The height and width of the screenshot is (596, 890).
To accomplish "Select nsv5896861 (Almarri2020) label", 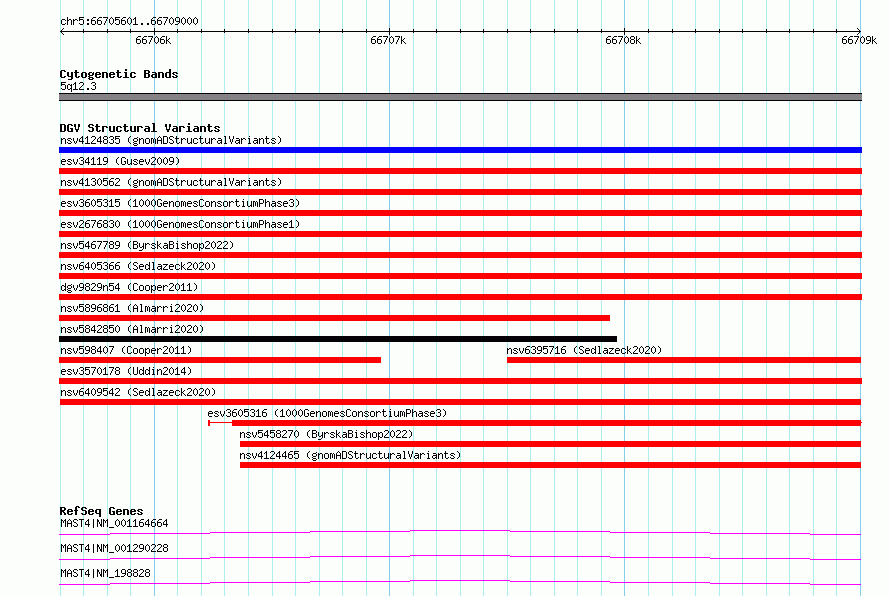I will click(x=132, y=308).
